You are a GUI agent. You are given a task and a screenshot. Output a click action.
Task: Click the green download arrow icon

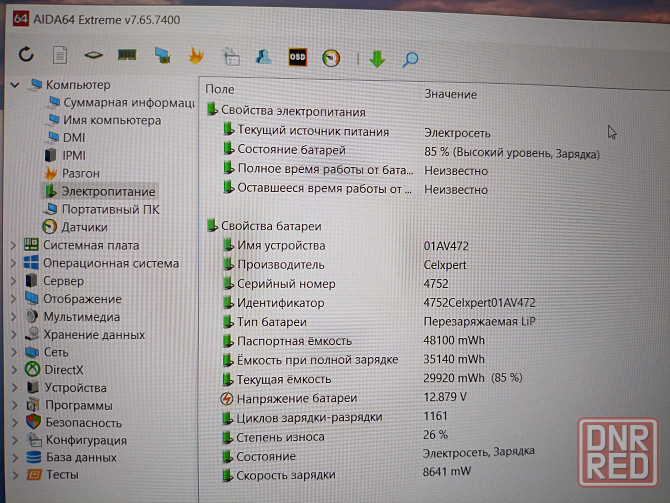[x=377, y=59]
